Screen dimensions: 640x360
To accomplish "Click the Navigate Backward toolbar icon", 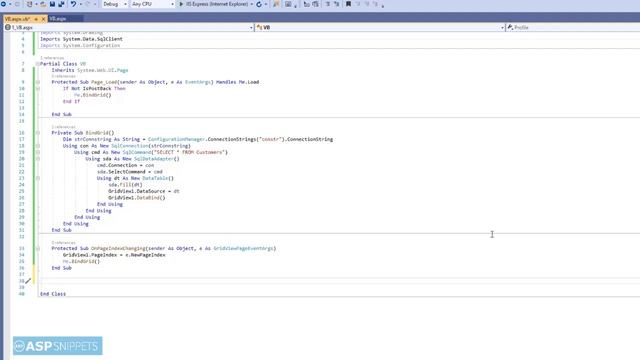I will point(3,4).
